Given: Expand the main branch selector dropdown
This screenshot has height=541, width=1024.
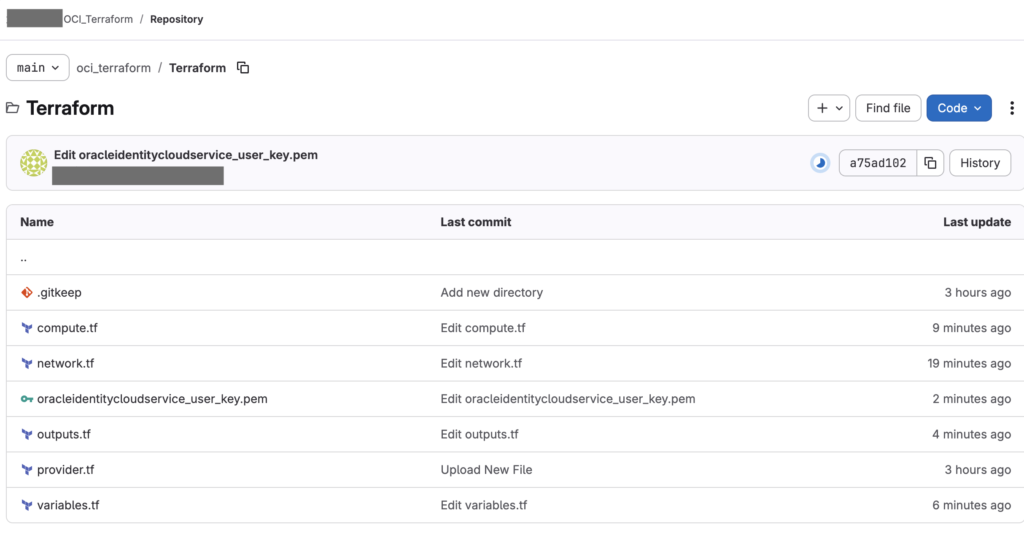Looking at the screenshot, I should 38,68.
